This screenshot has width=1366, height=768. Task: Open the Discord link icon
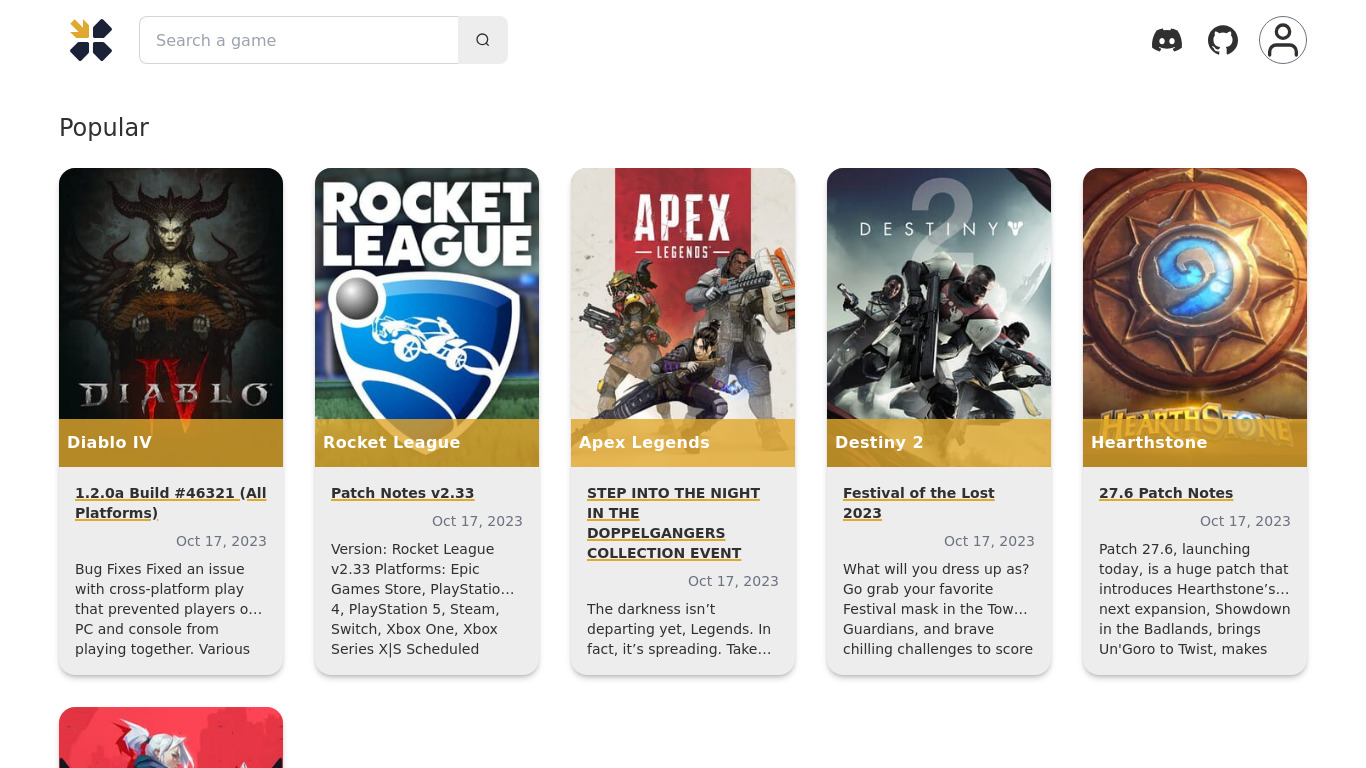pos(1167,40)
